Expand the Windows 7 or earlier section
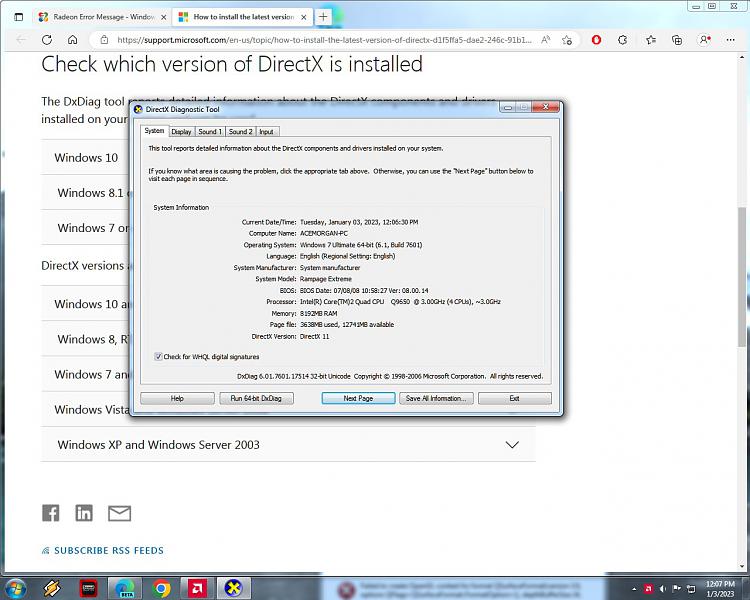 [x=86, y=228]
